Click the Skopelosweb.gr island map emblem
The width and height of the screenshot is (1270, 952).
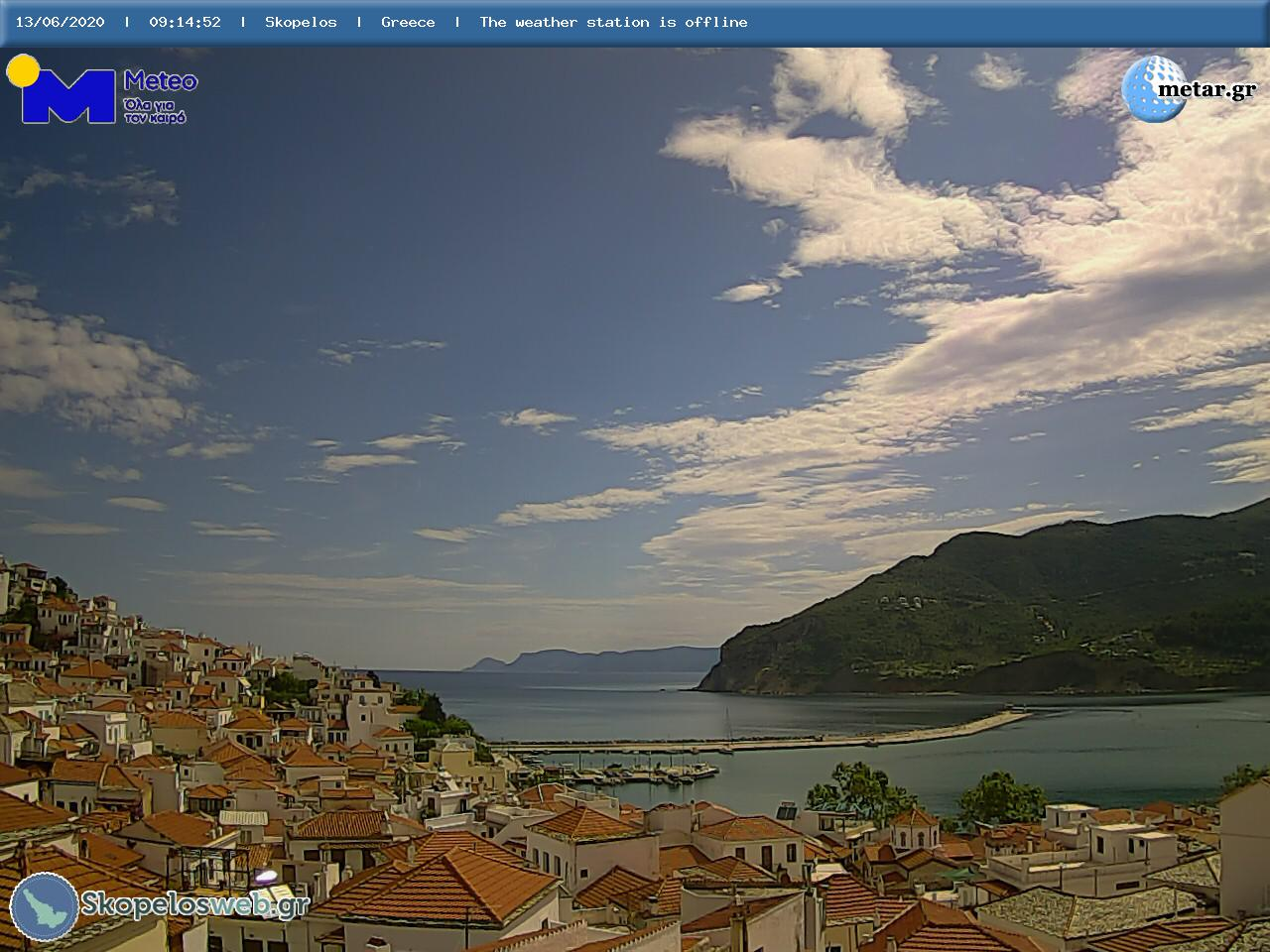45,906
